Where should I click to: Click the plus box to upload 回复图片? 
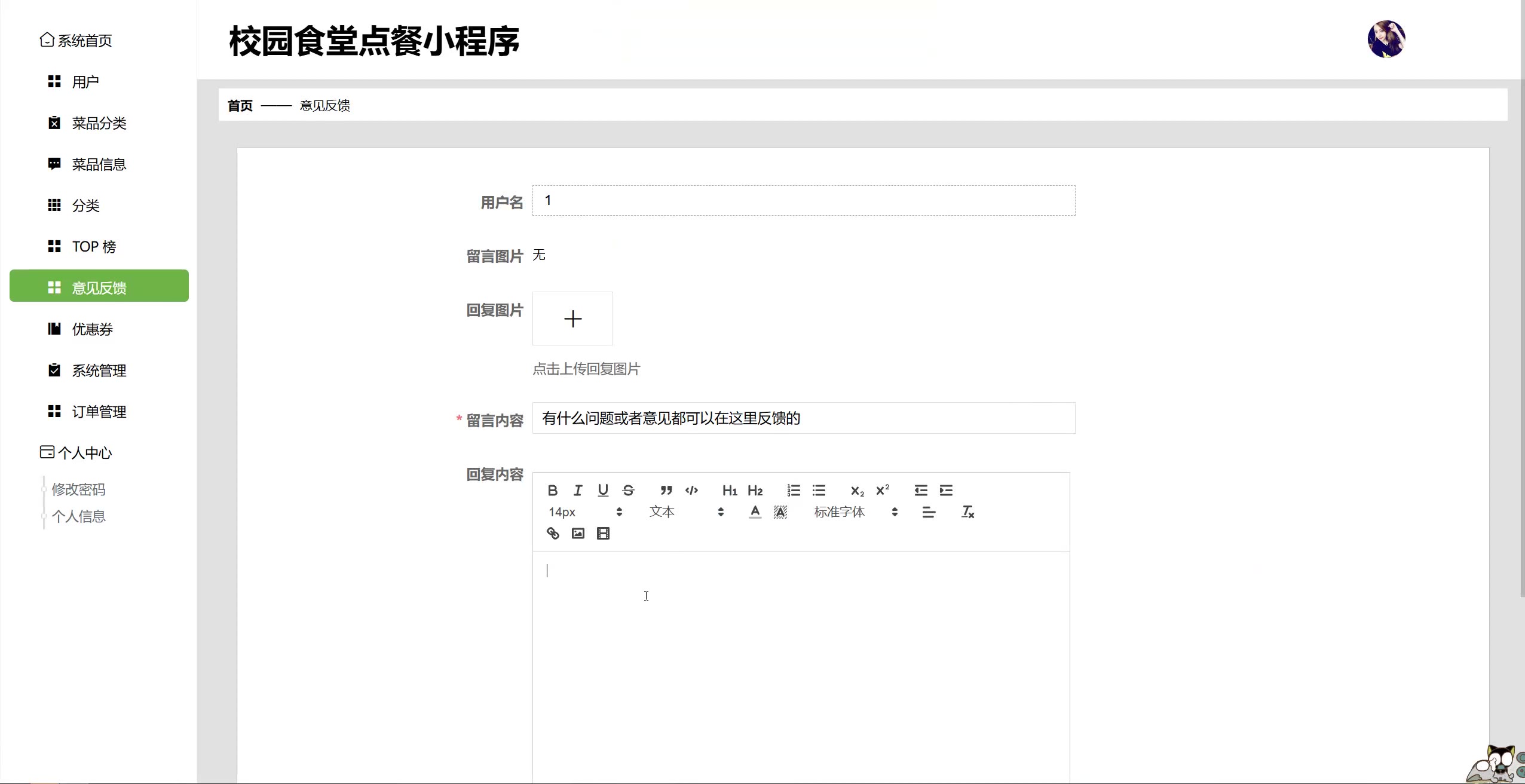572,318
